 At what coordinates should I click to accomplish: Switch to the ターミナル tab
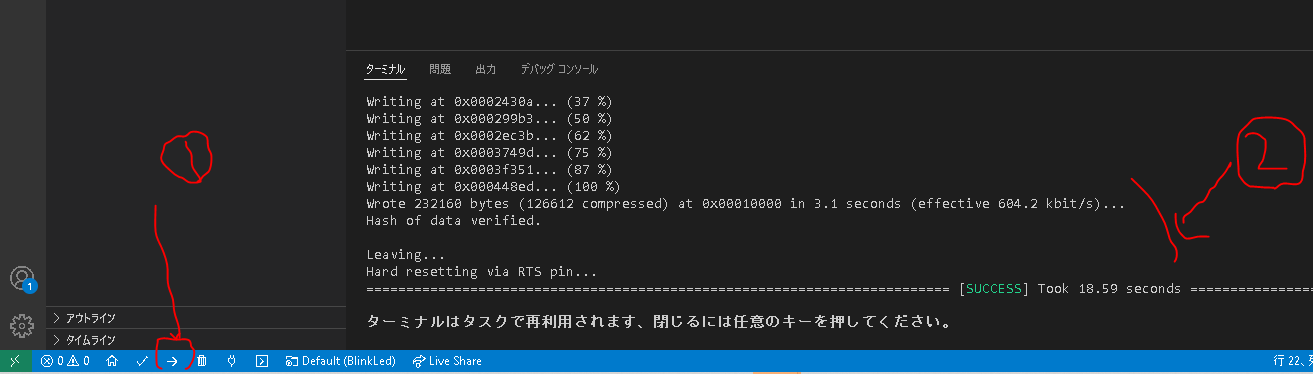click(x=386, y=70)
